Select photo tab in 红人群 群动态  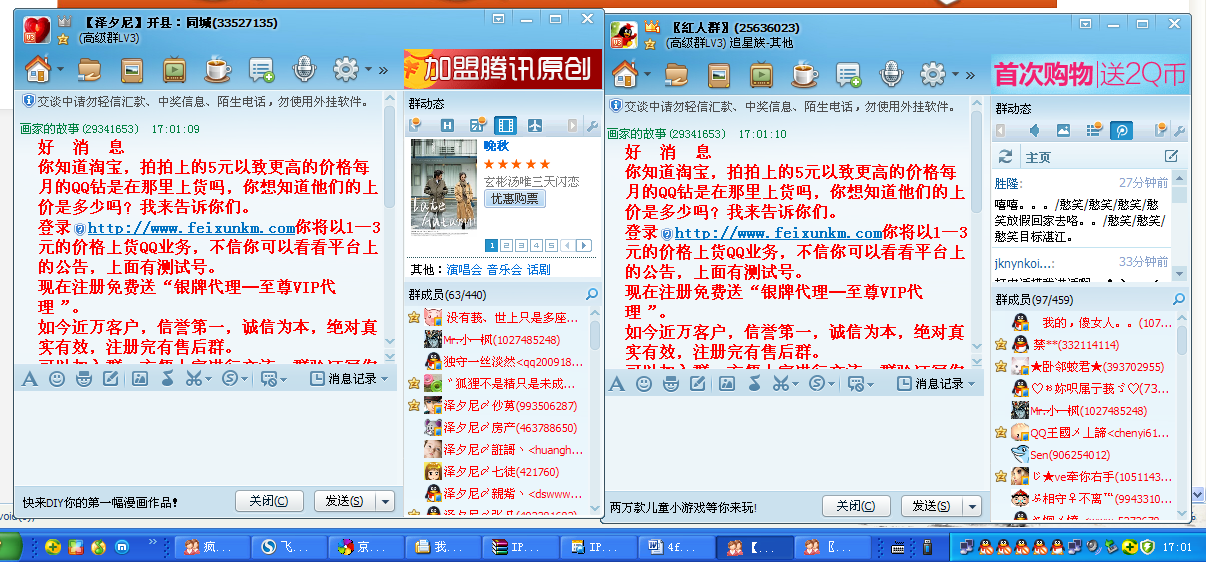click(x=1063, y=130)
